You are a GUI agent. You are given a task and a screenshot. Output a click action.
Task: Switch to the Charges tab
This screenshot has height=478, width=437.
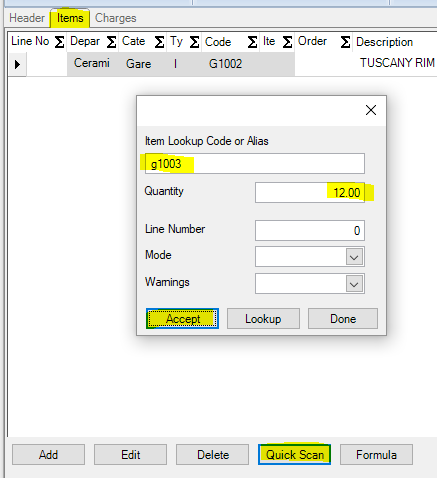[x=116, y=18]
